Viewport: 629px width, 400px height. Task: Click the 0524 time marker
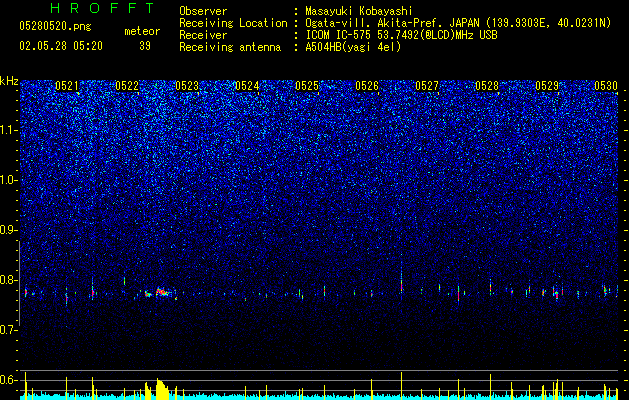pyautogui.click(x=247, y=86)
